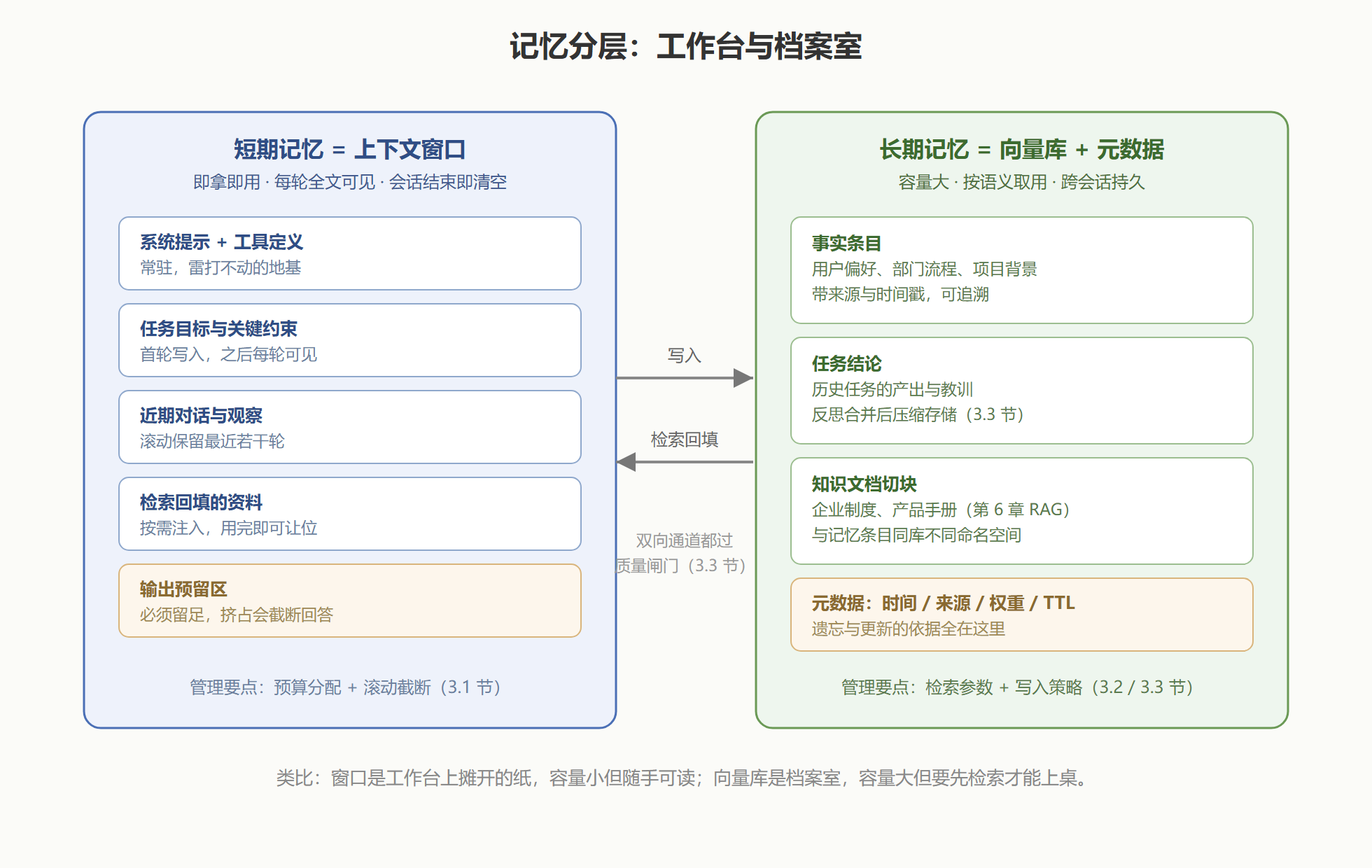Click the subtitle 即拿即用 · 每轮全文可见 · 会话结束即清空
The image size is (1372, 868).
(349, 182)
